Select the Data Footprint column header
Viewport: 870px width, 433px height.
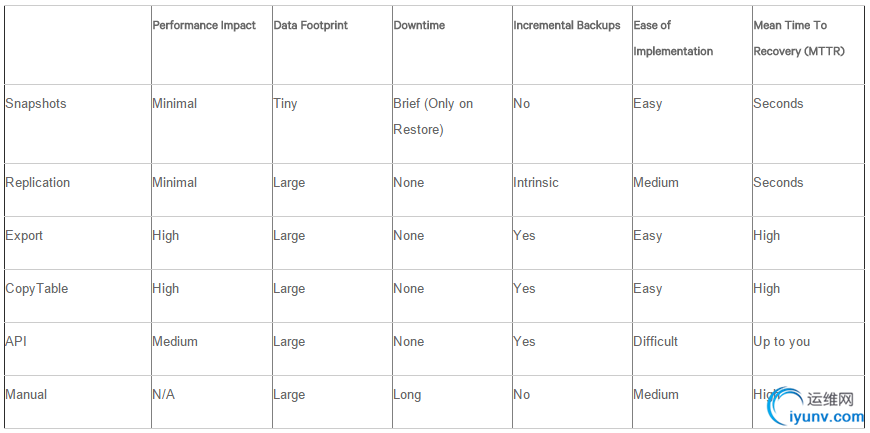[311, 25]
